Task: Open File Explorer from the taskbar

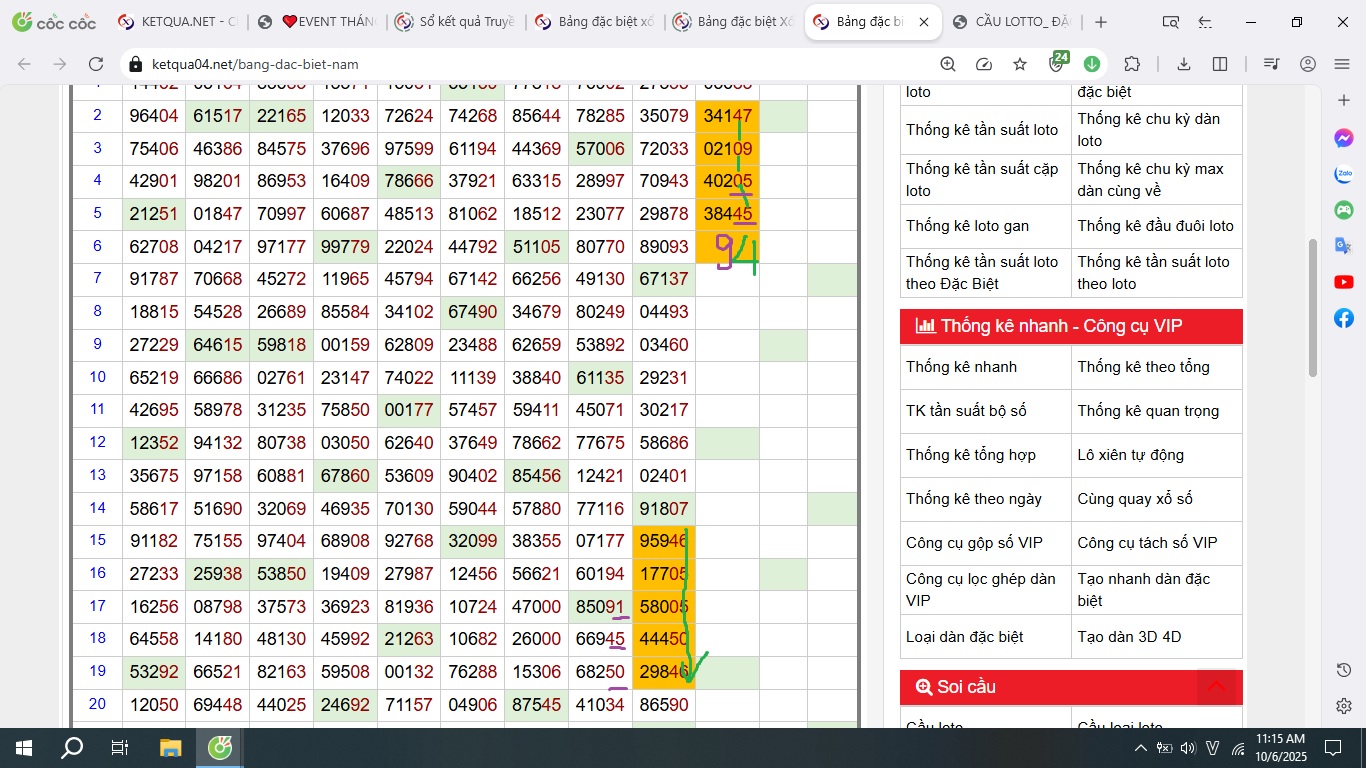Action: point(171,748)
